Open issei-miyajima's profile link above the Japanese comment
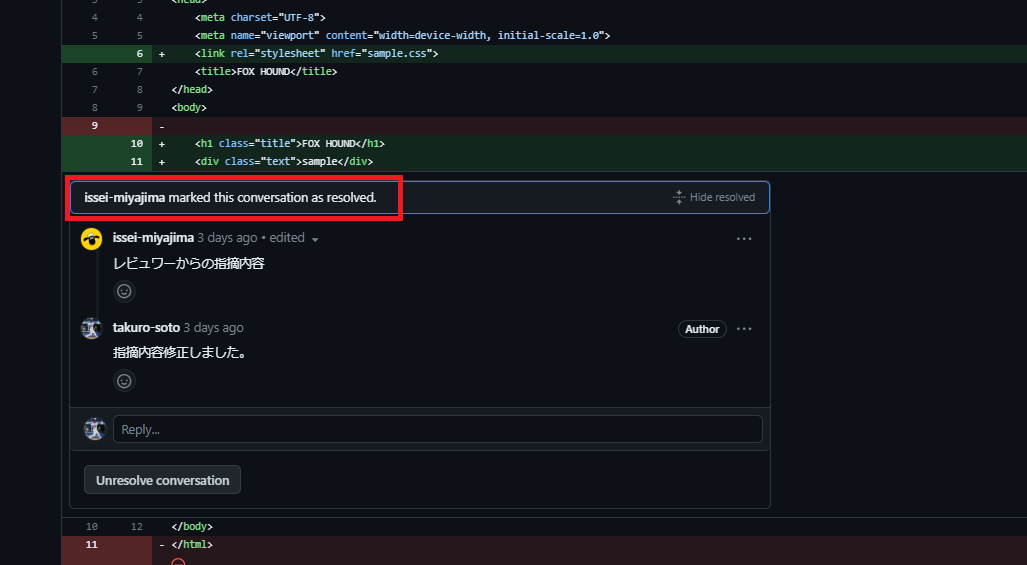 pyautogui.click(x=153, y=238)
